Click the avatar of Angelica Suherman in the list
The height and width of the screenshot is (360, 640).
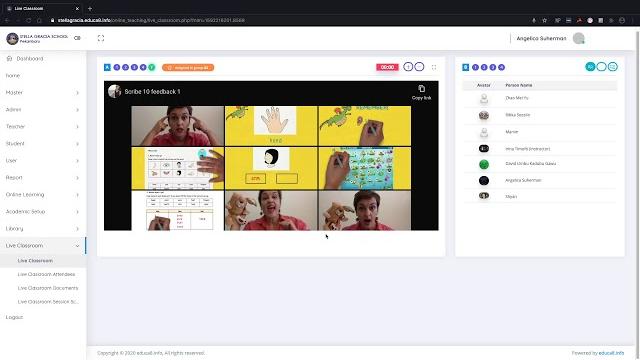484,180
